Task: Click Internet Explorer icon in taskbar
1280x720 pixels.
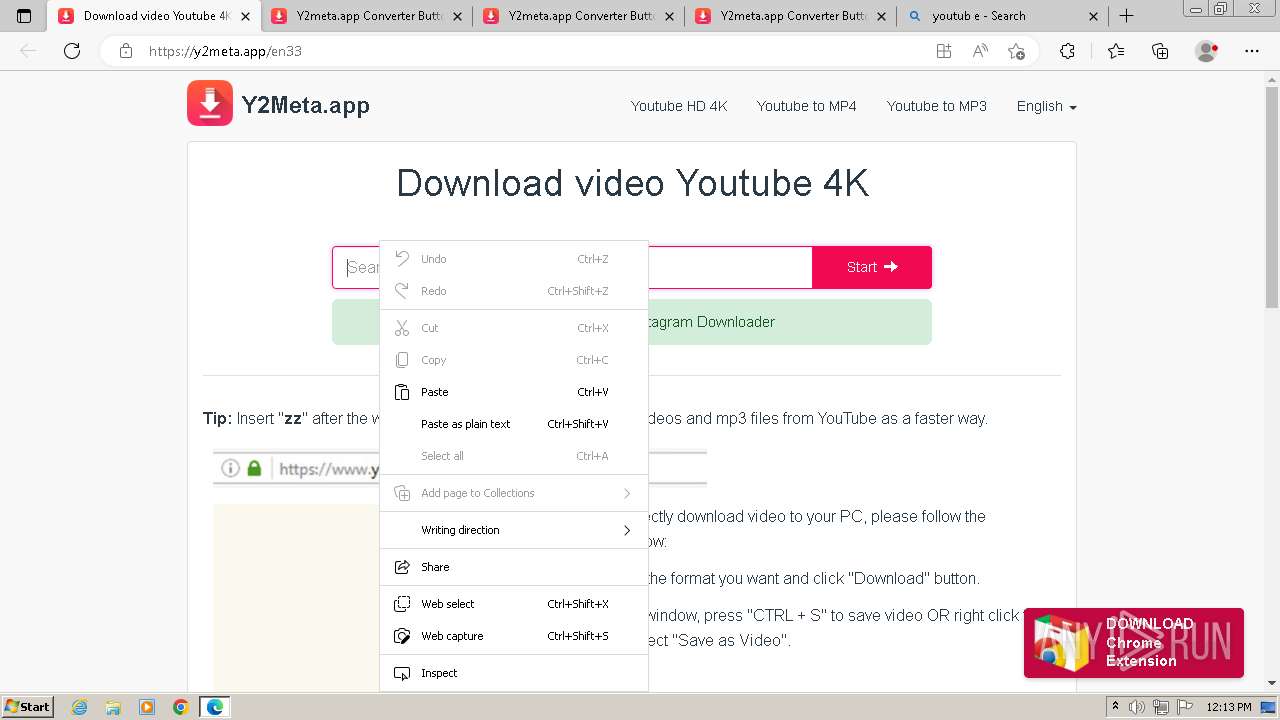Action: click(x=79, y=707)
